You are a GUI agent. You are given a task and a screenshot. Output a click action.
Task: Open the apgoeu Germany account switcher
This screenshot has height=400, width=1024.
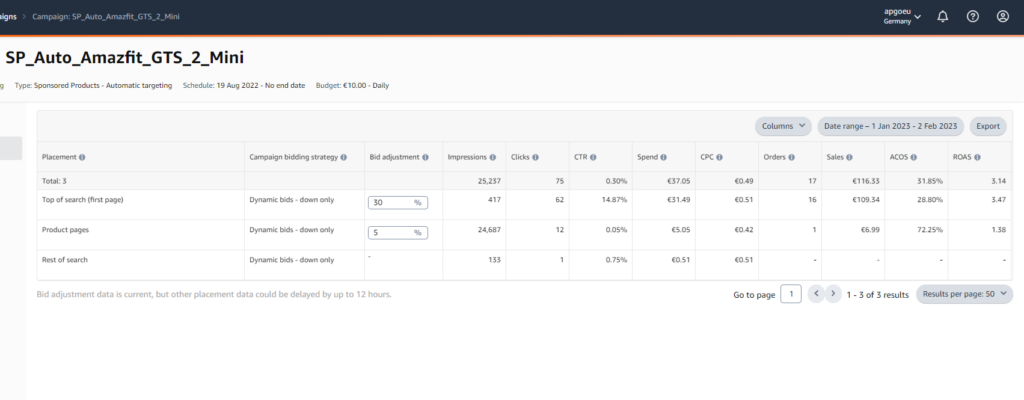click(902, 17)
